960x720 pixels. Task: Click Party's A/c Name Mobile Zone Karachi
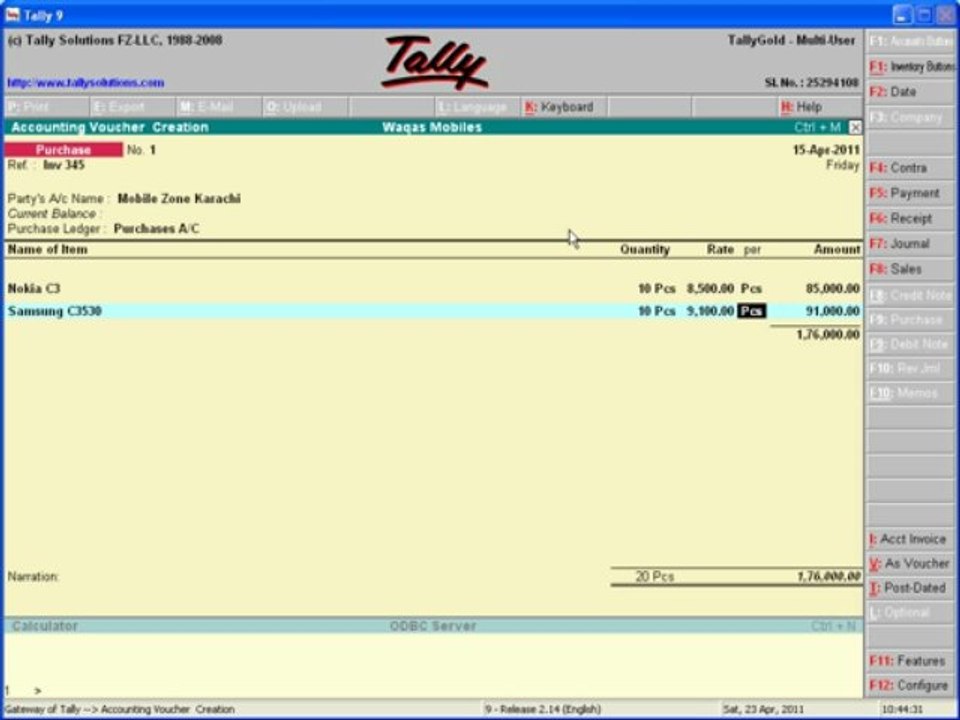coord(179,199)
